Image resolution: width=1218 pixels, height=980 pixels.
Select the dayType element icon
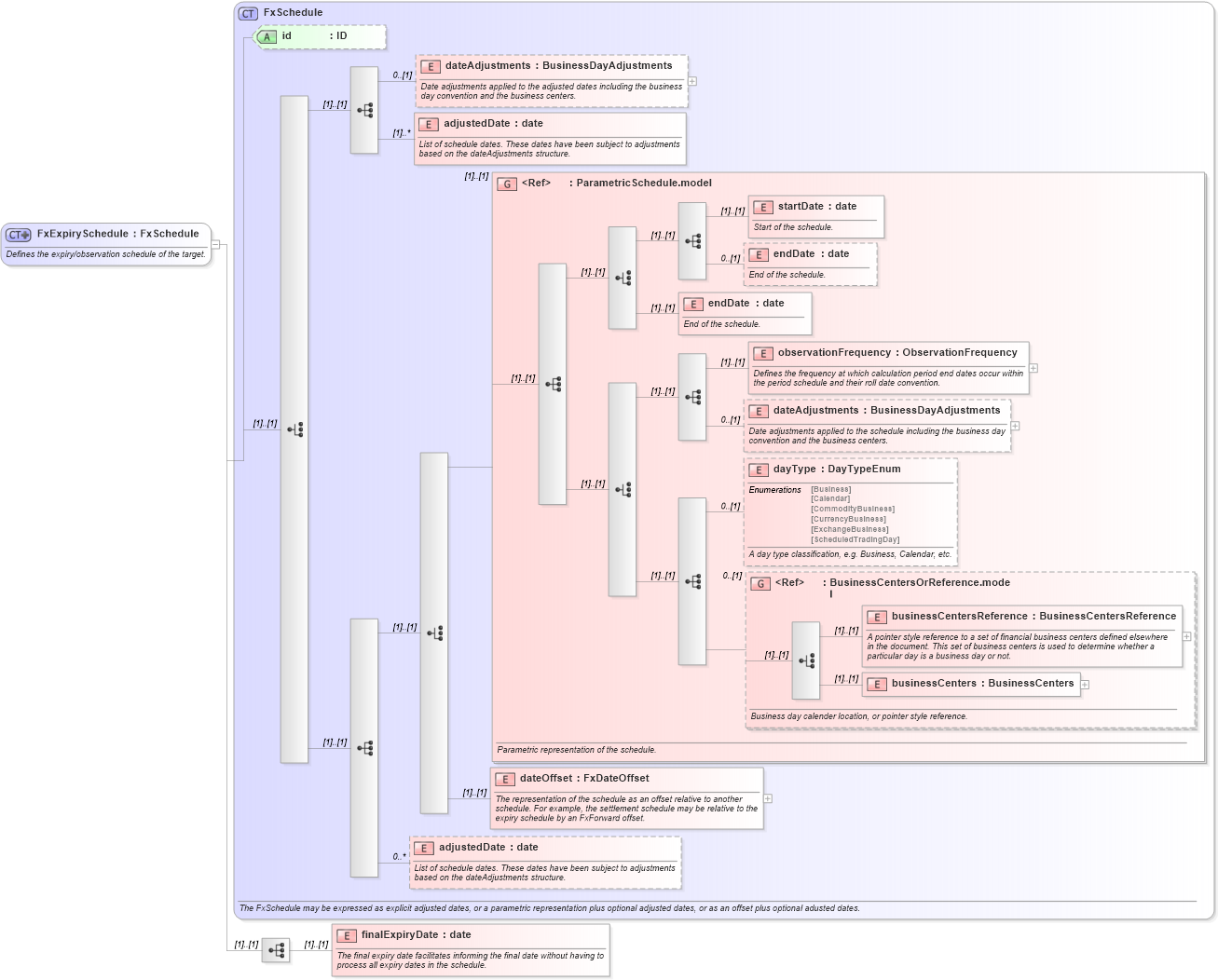[759, 470]
